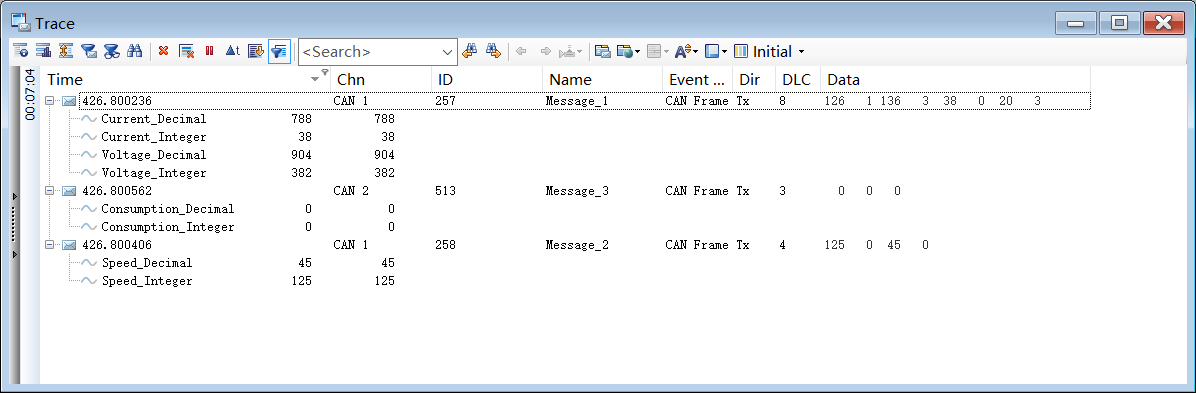Toggle the difference view icon
Image resolution: width=1196 pixels, height=393 pixels.
[66, 51]
